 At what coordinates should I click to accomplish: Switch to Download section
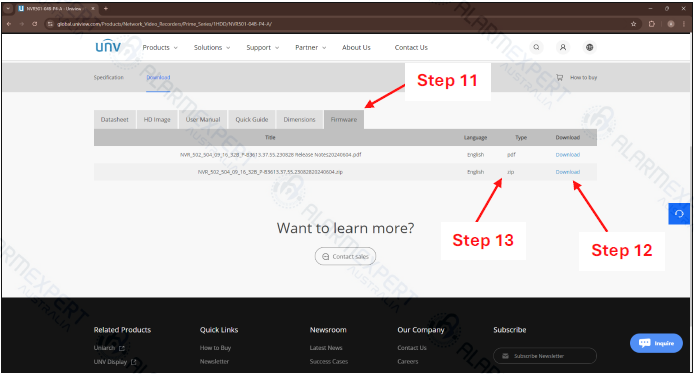pyautogui.click(x=158, y=77)
